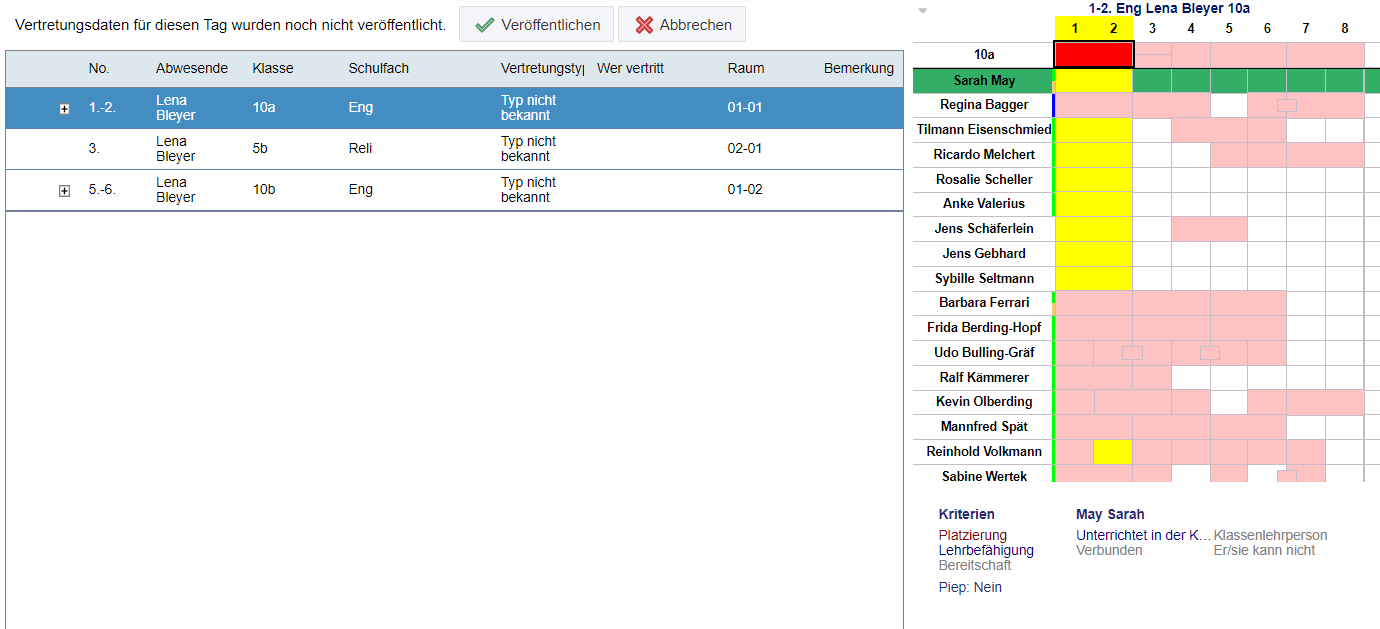Select period 3 column header
The width and height of the screenshot is (1380, 629).
click(1152, 29)
